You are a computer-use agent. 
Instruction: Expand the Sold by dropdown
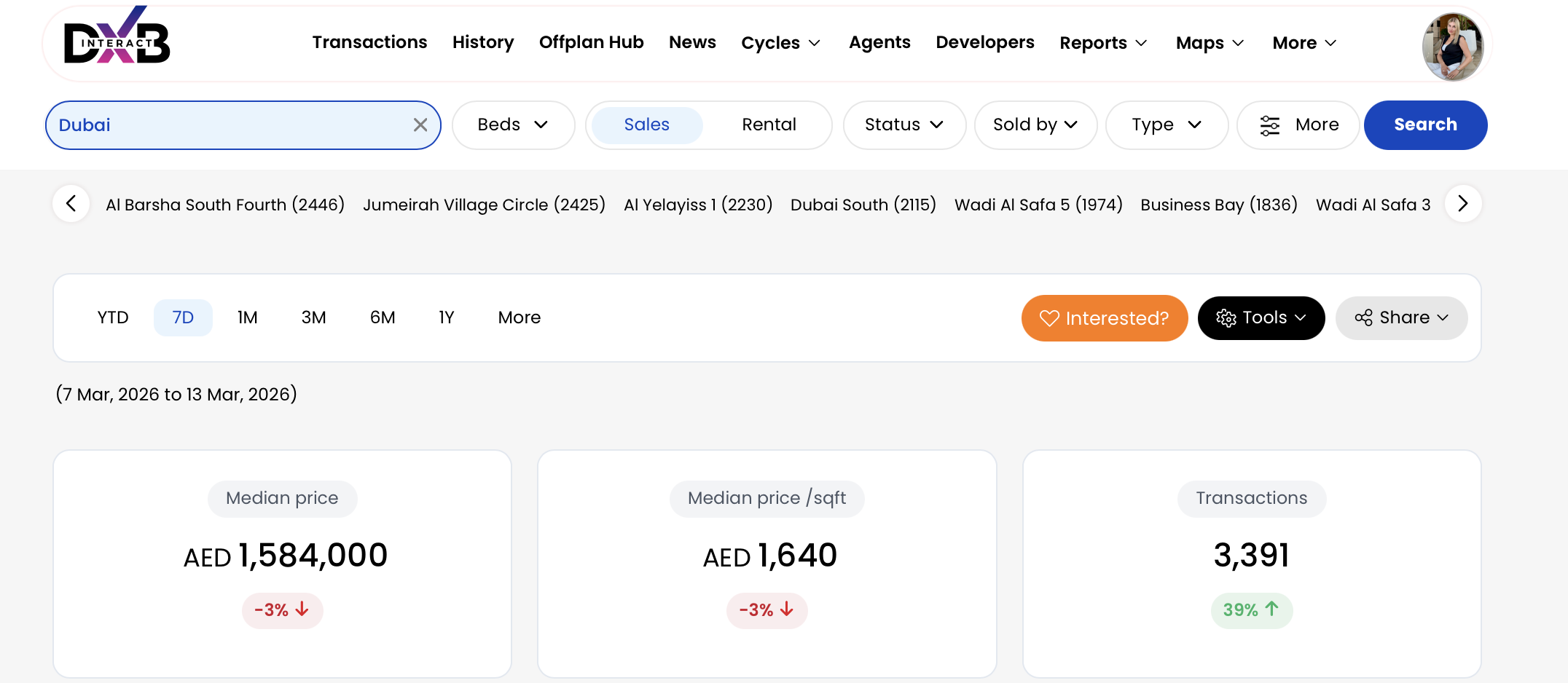[1035, 125]
